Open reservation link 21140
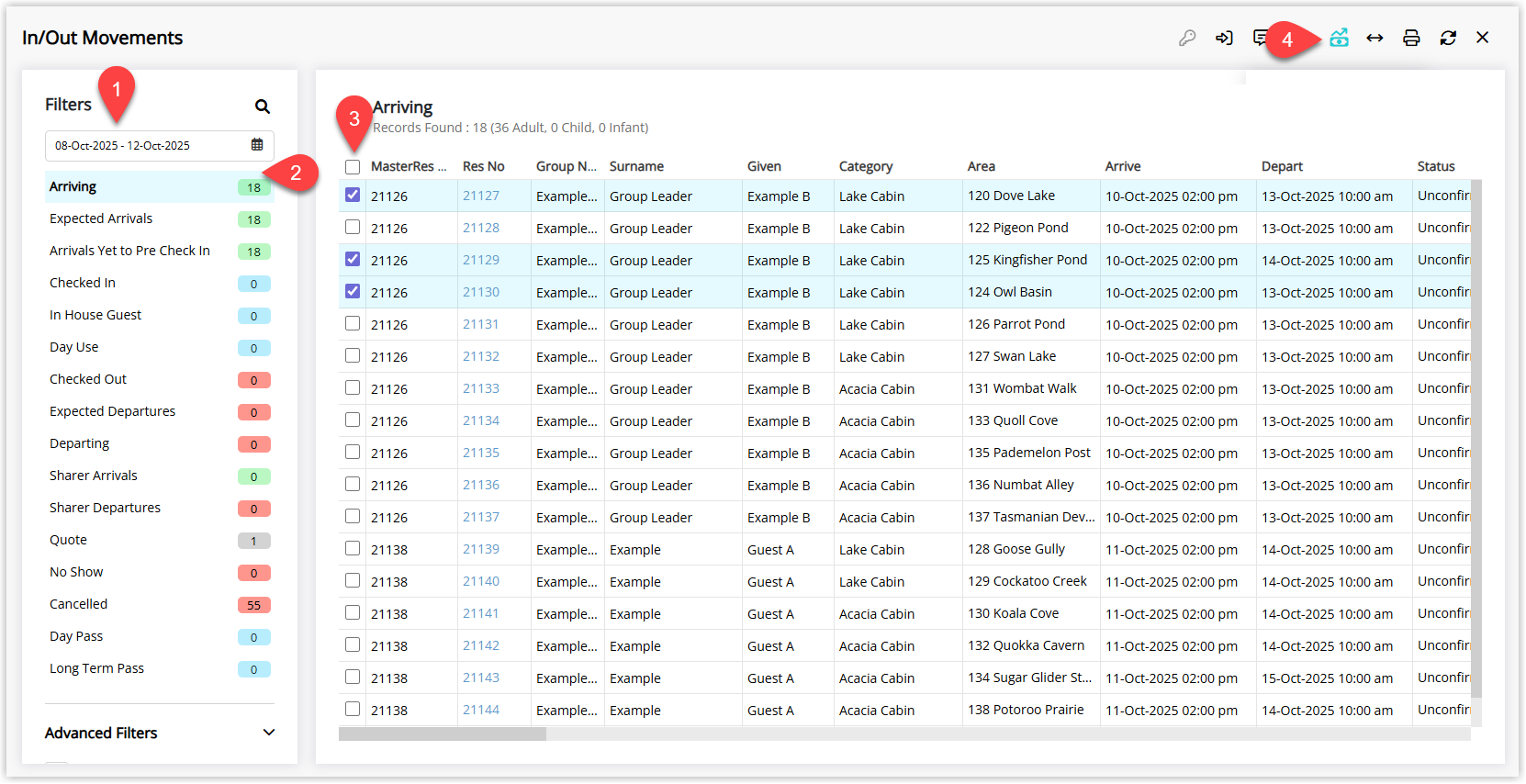The height and width of the screenshot is (784, 1526). [481, 581]
